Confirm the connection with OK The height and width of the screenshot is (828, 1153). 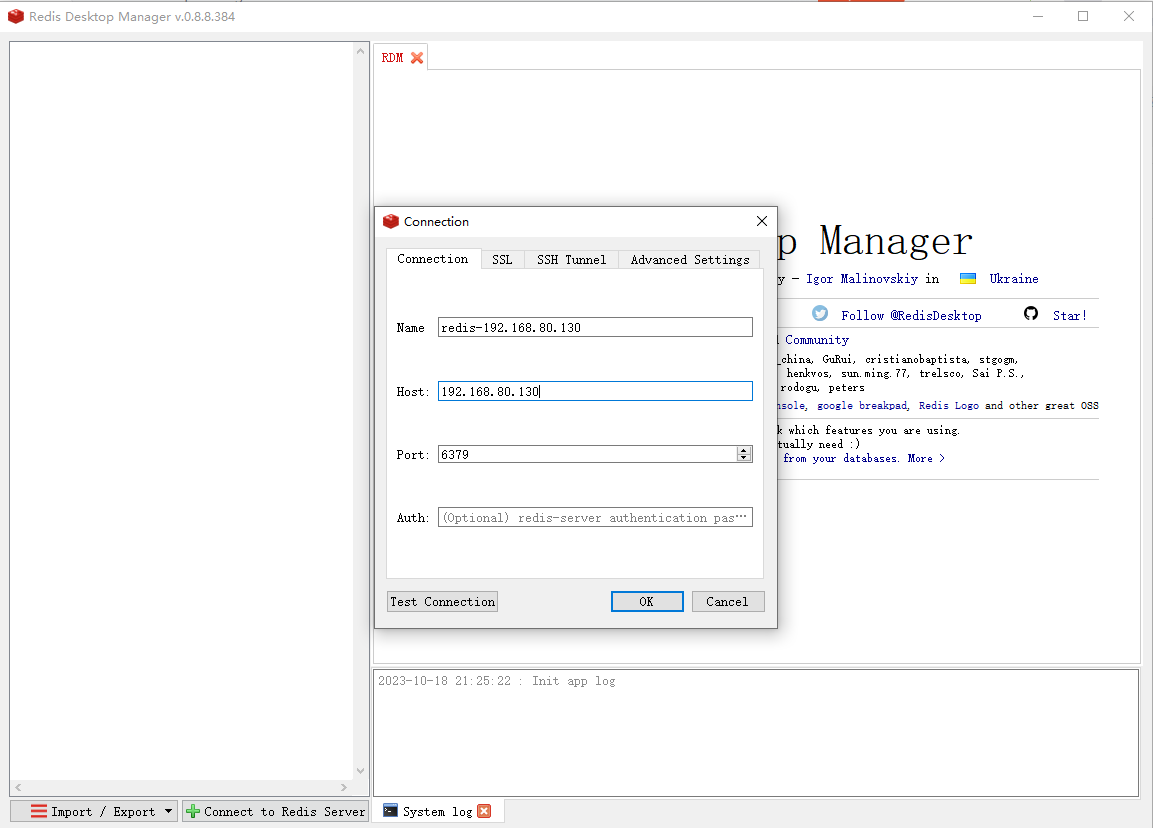click(x=647, y=602)
